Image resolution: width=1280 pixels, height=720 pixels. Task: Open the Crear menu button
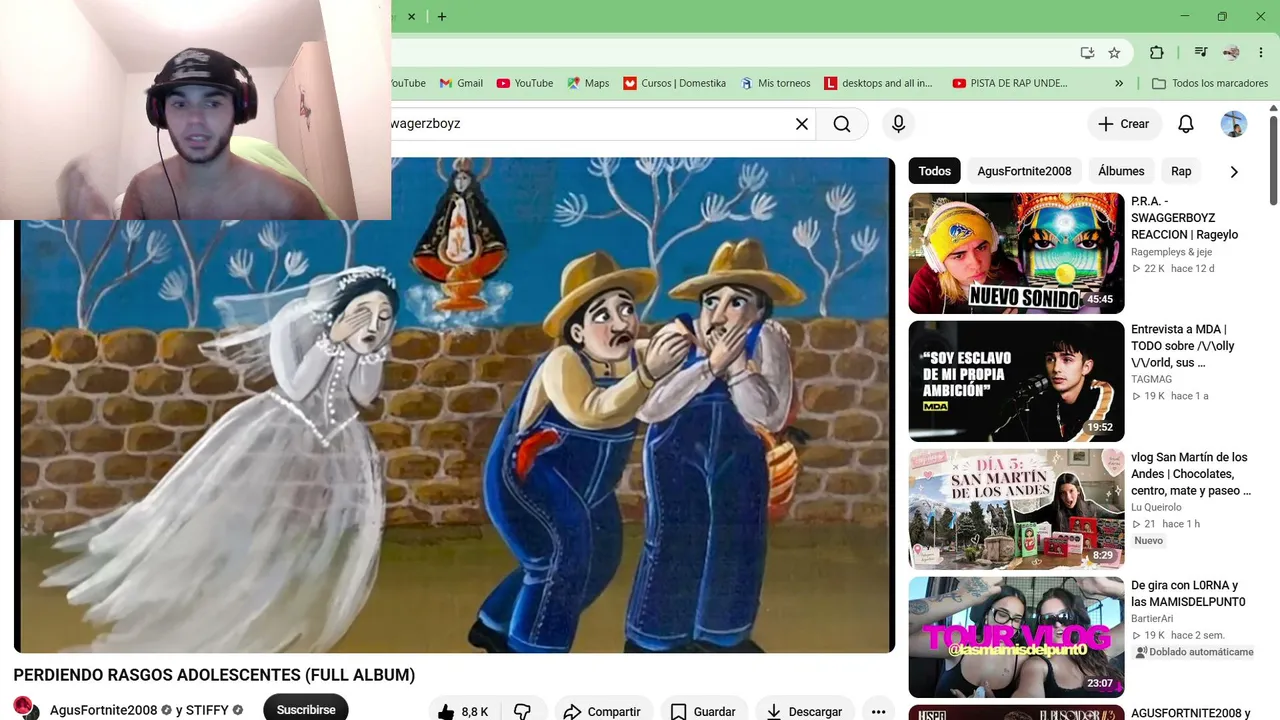coord(1124,124)
